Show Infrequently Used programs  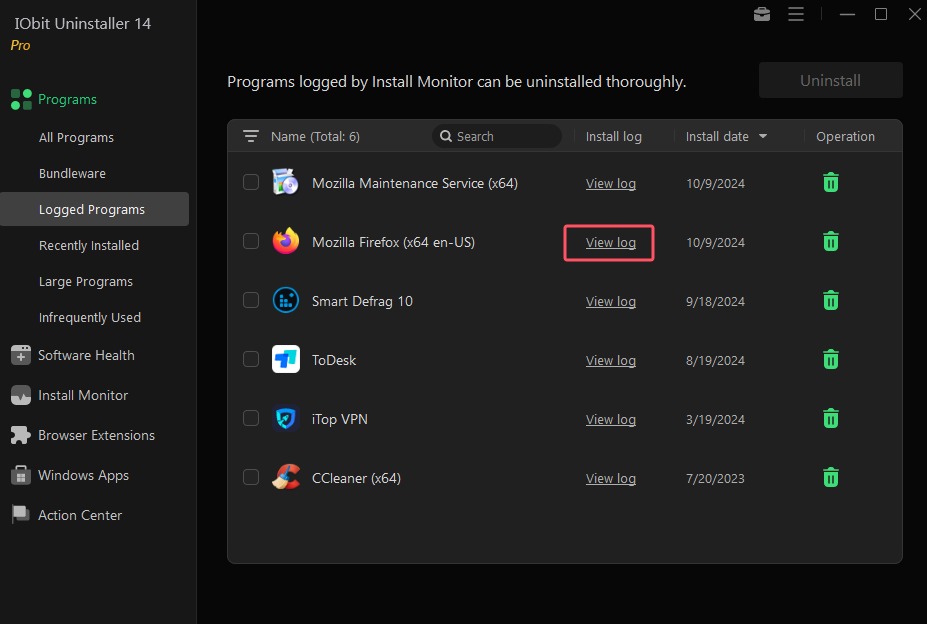[90, 318]
